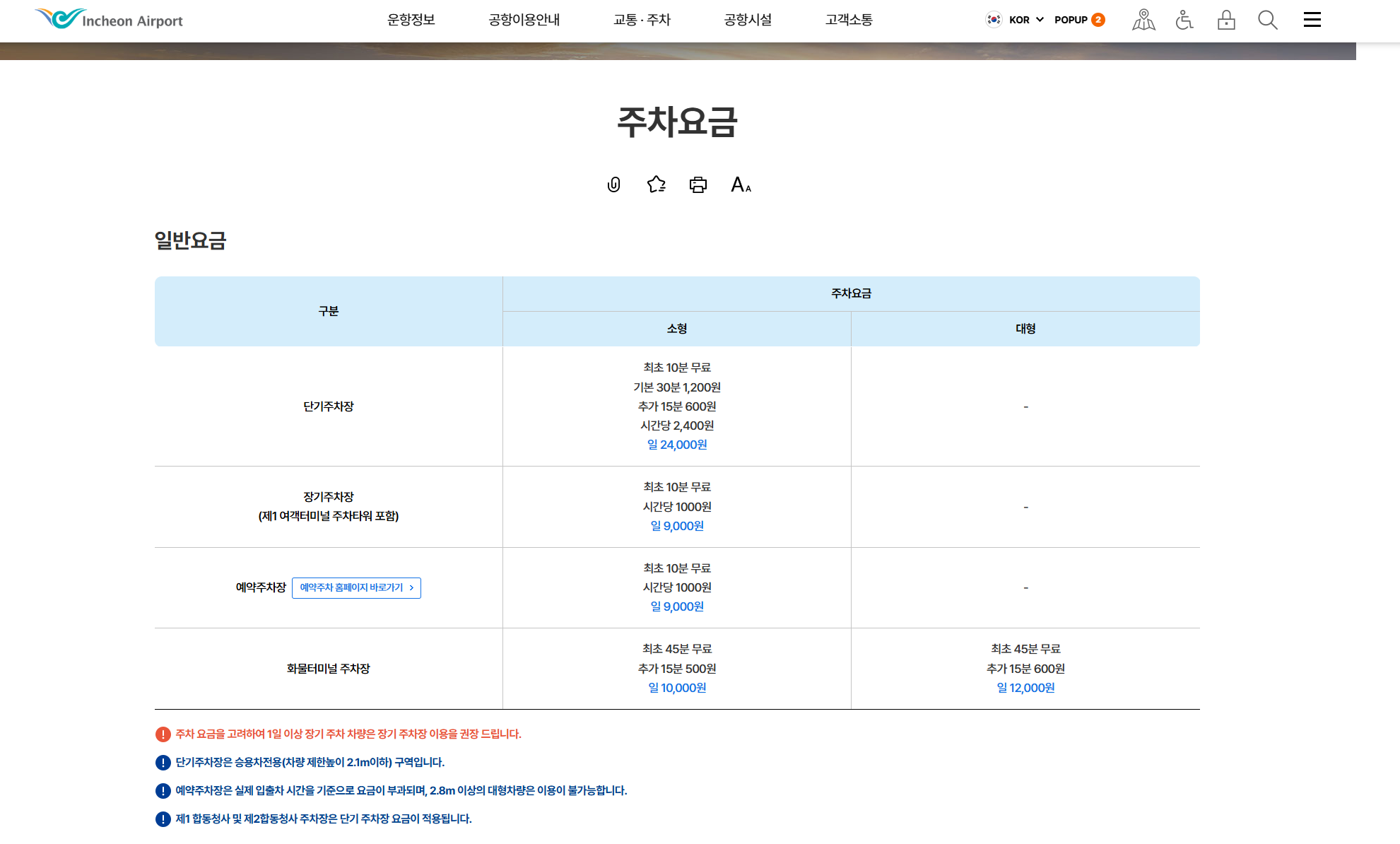Click the lock login icon
This screenshot has height=844, width=1400.
pos(1226,20)
